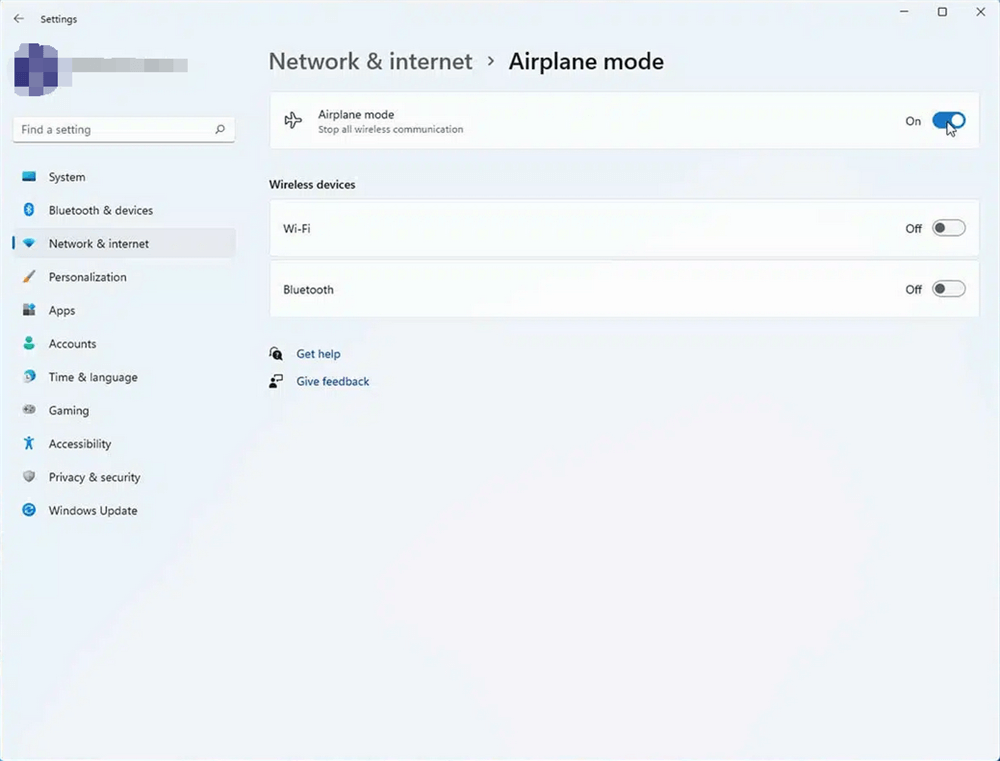Select Accessibility in the sidebar
Image resolution: width=1000 pixels, height=761 pixels.
[x=80, y=444]
